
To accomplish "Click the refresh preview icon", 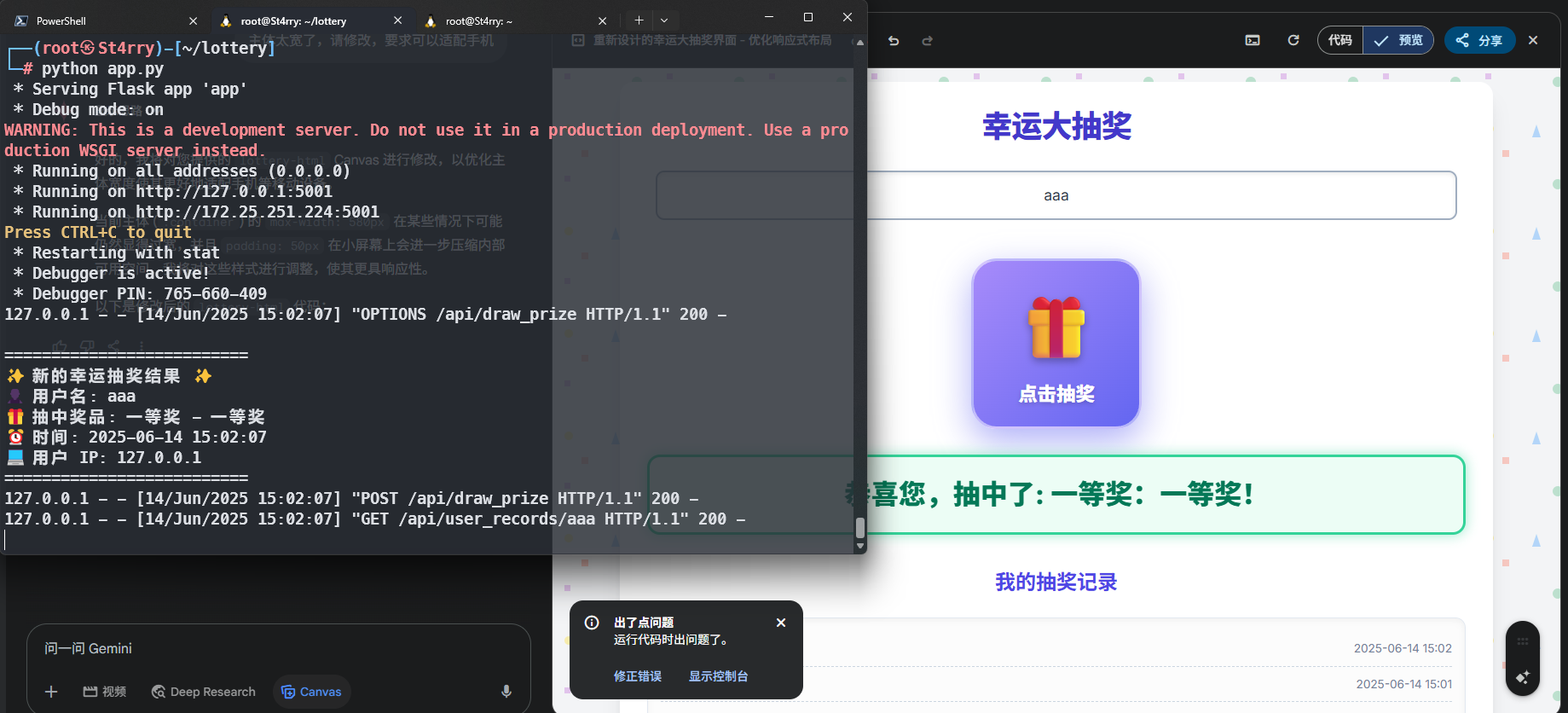I will 1293,40.
